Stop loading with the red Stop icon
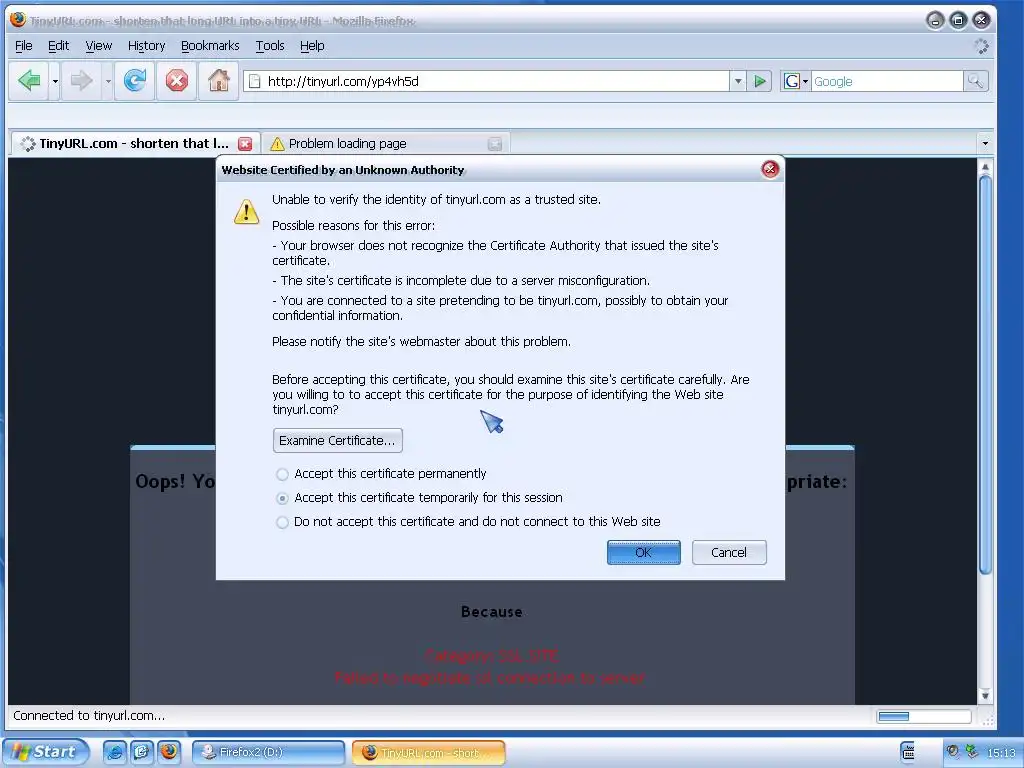Screen dimensions: 1024x768 [176, 81]
